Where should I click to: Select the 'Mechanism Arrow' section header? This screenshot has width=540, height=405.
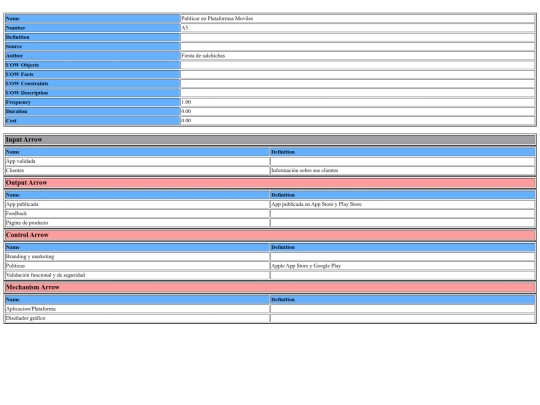[x=270, y=288]
